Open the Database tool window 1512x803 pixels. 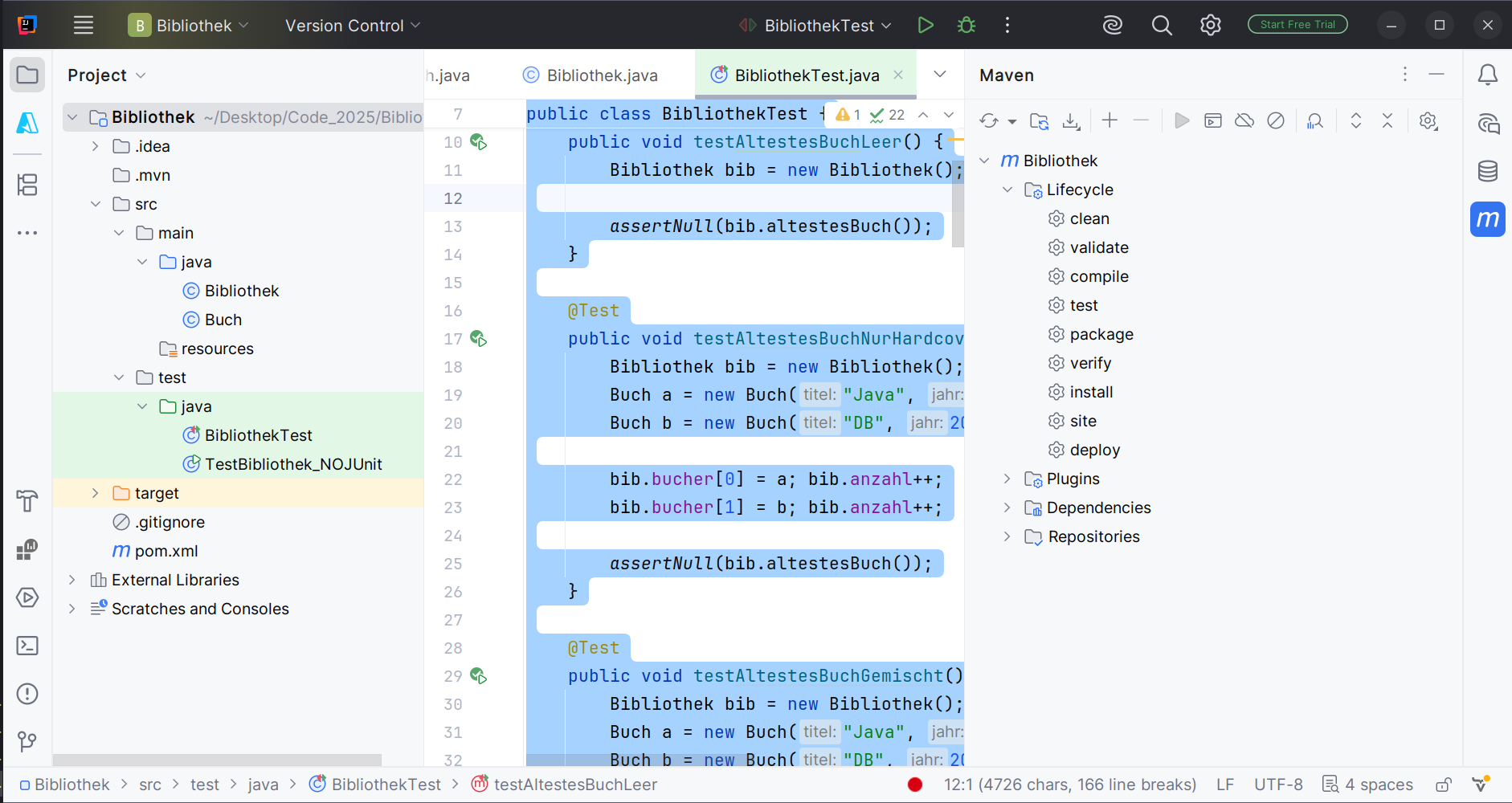(1487, 171)
